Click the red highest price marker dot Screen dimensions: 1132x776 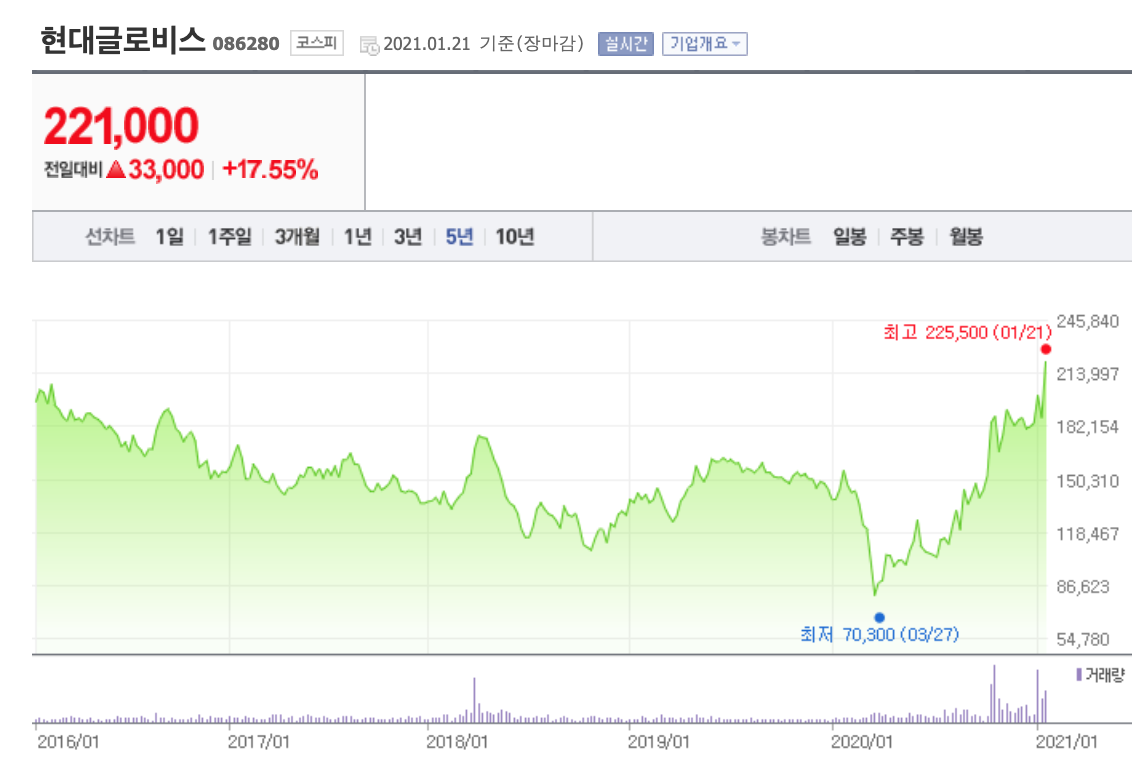(x=1045, y=349)
